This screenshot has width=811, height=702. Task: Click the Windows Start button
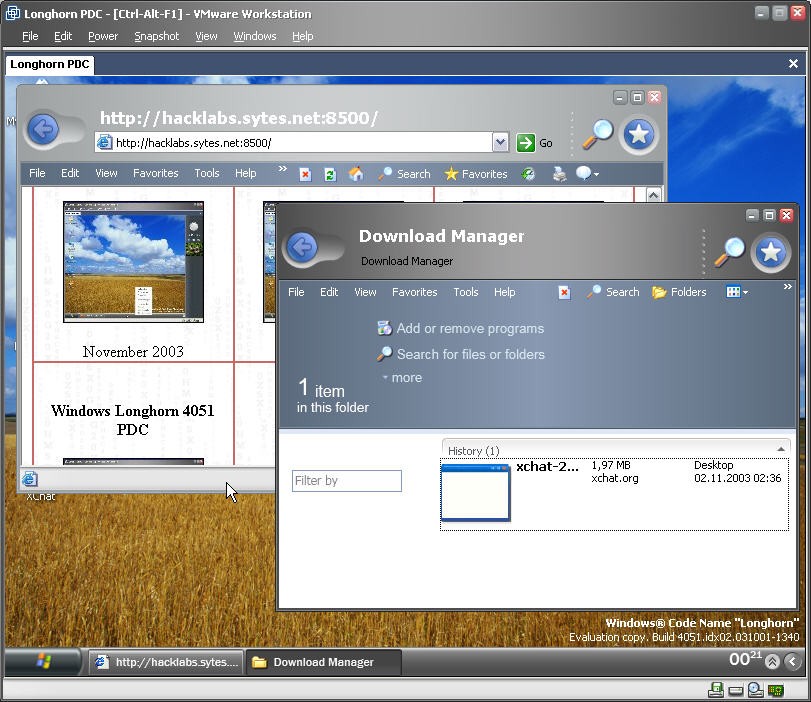tap(44, 661)
